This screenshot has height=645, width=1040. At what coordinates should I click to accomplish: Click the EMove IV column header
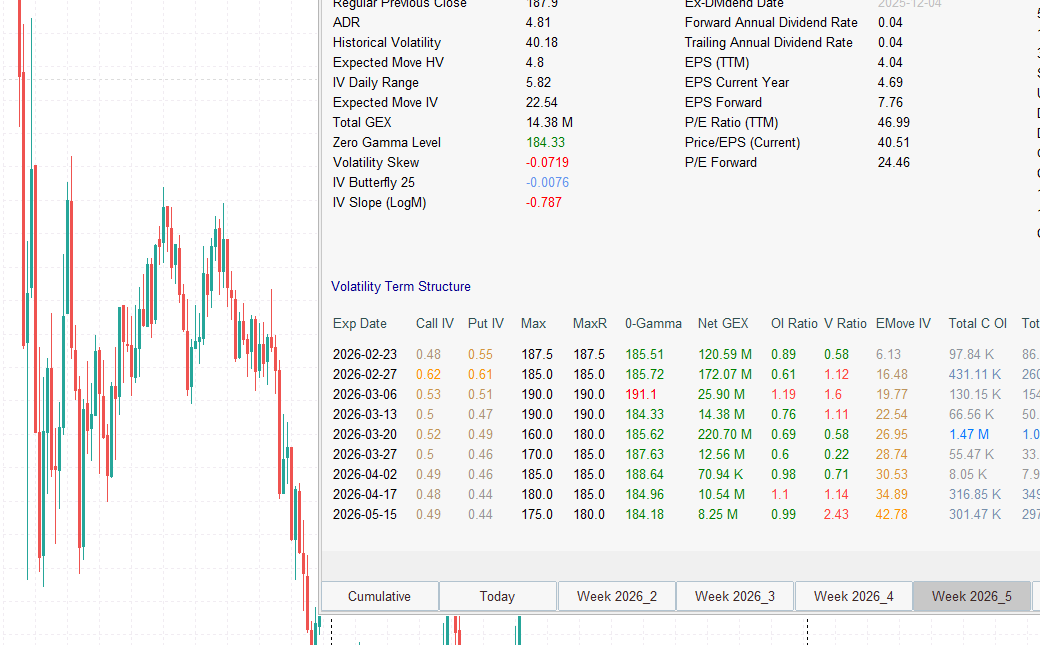click(903, 323)
